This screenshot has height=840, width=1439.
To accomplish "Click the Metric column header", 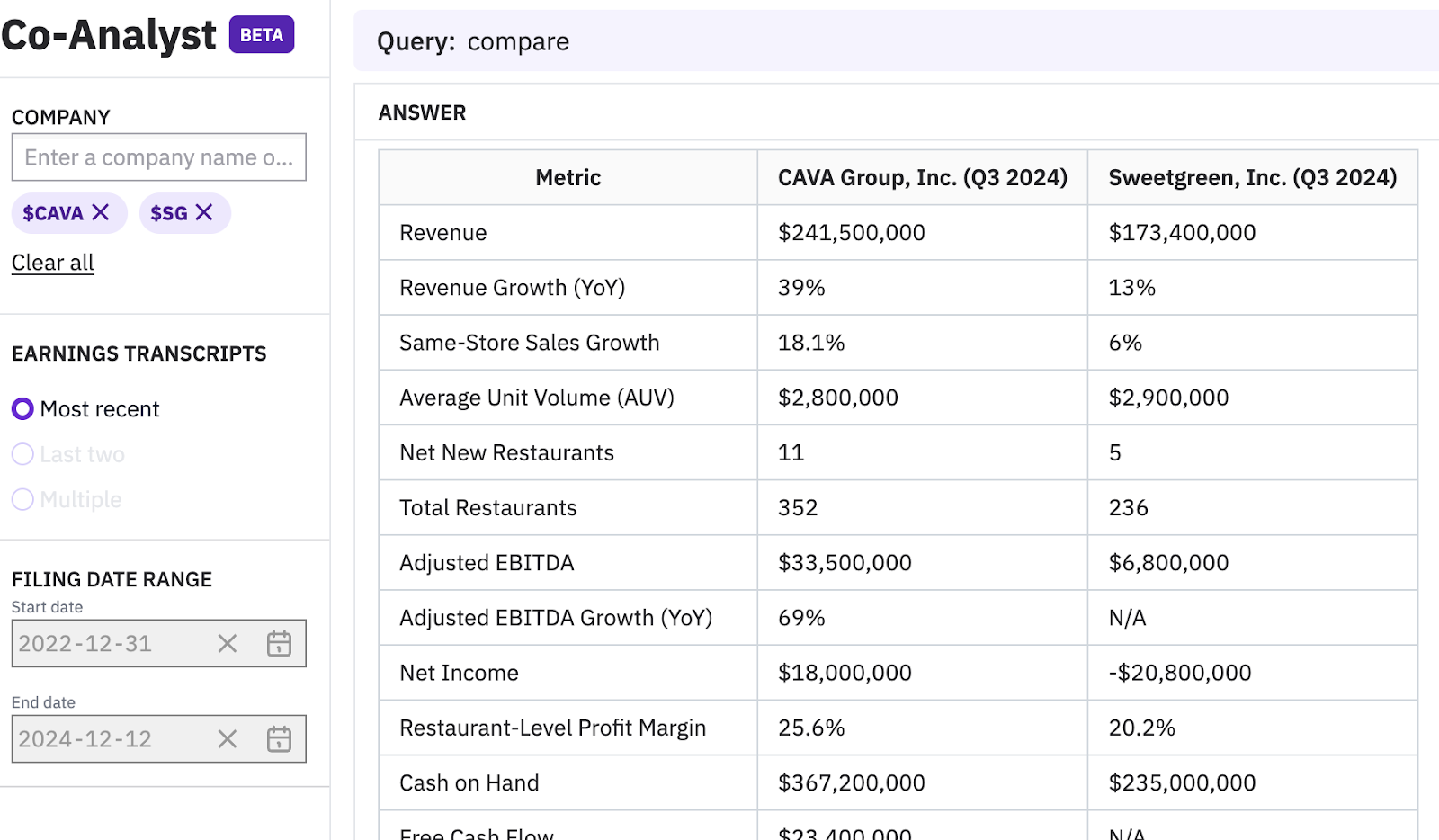I will (x=568, y=178).
